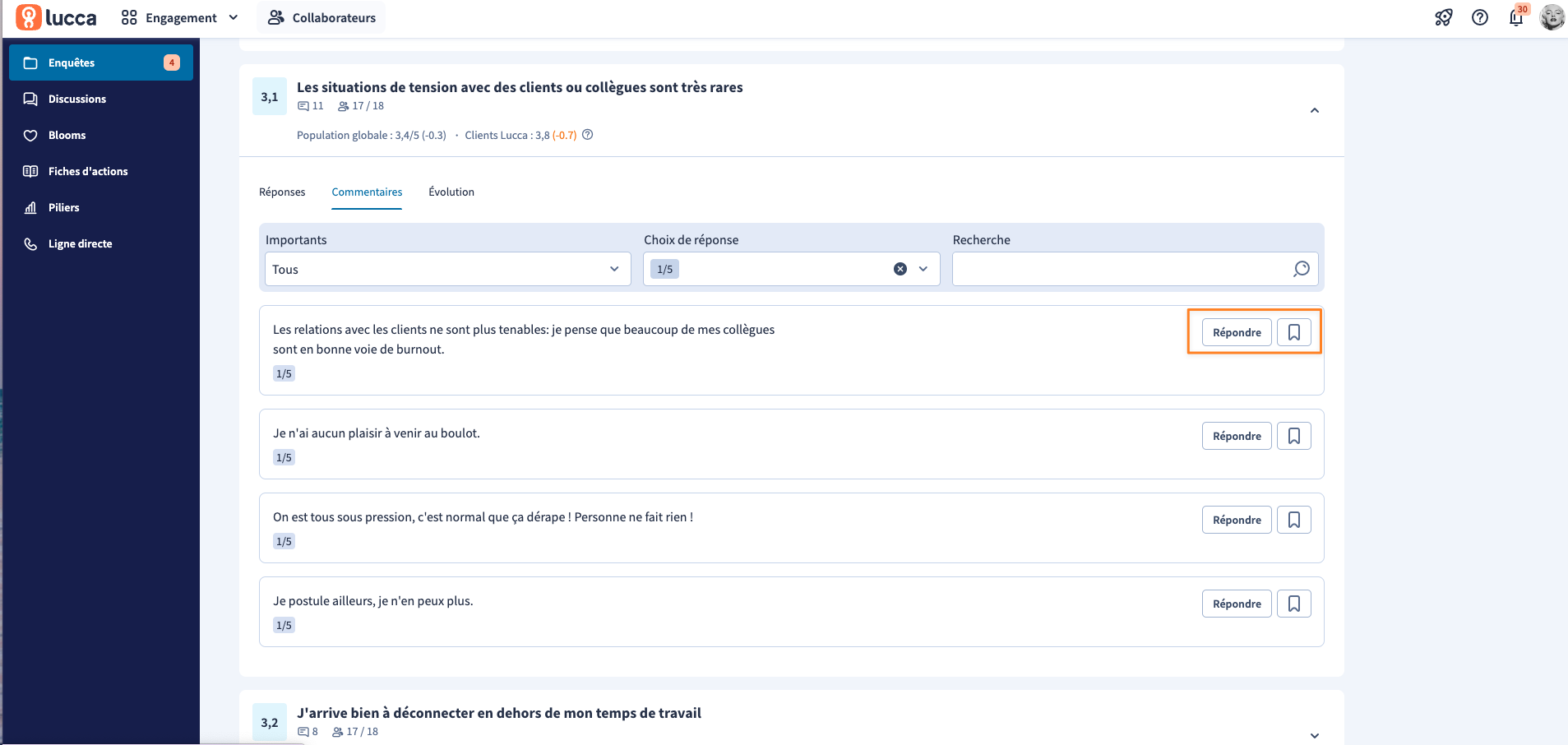Click the Engagement grid icon

coord(129,17)
